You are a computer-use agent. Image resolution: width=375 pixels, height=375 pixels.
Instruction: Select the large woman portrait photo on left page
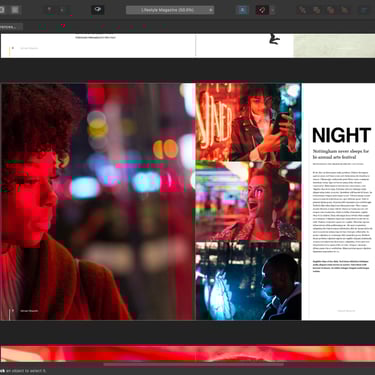[x=98, y=202]
